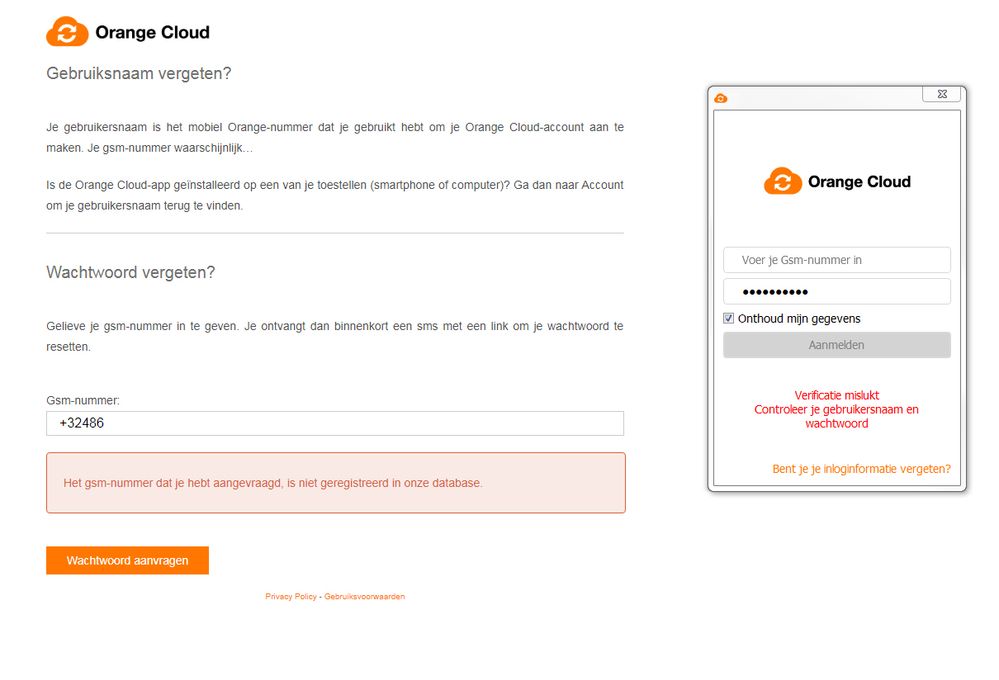Image resolution: width=999 pixels, height=680 pixels.
Task: Open the Gebruiksvoorwaarden link
Action: (x=364, y=597)
